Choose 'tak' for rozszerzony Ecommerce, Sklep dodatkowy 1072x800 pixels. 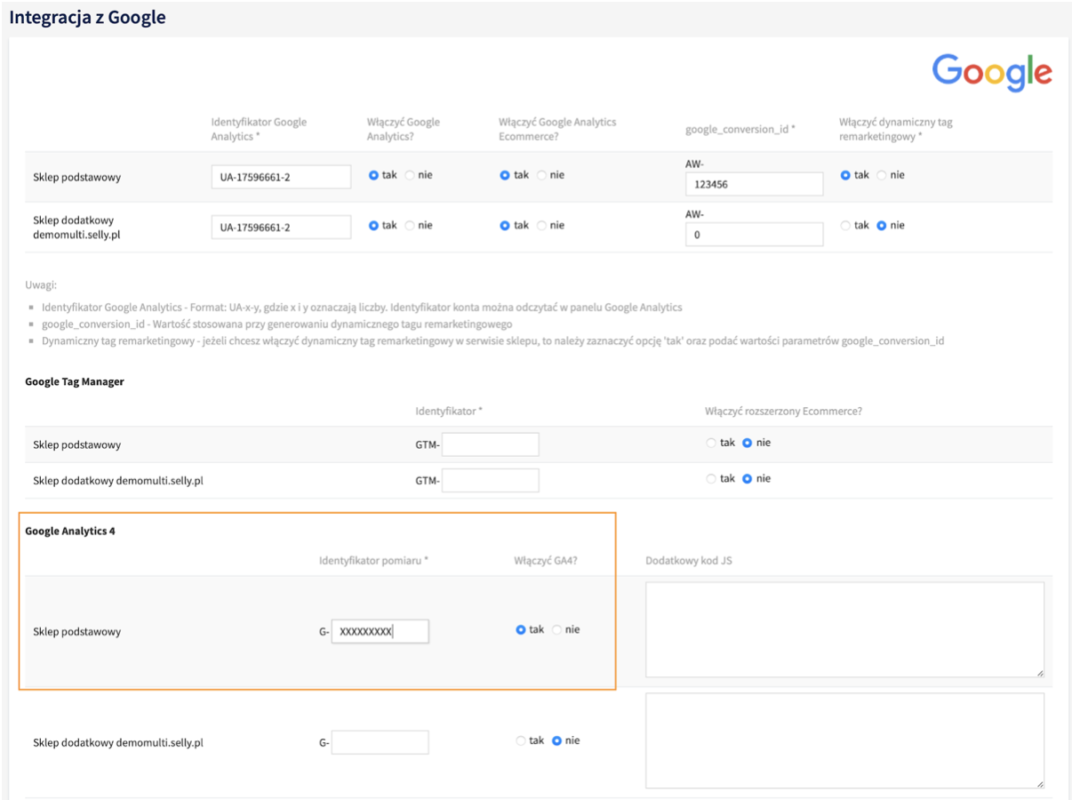click(711, 479)
